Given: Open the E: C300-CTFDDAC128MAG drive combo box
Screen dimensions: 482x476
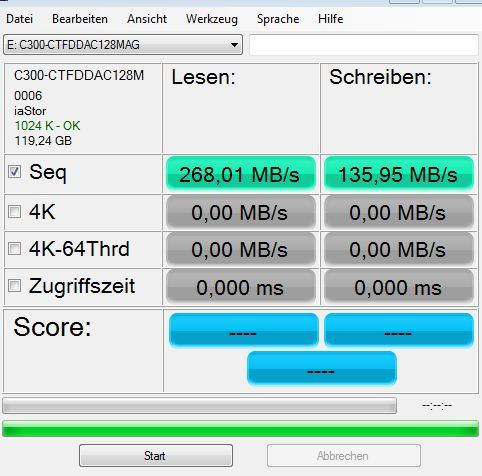Looking at the screenshot, I should pyautogui.click(x=123, y=45).
